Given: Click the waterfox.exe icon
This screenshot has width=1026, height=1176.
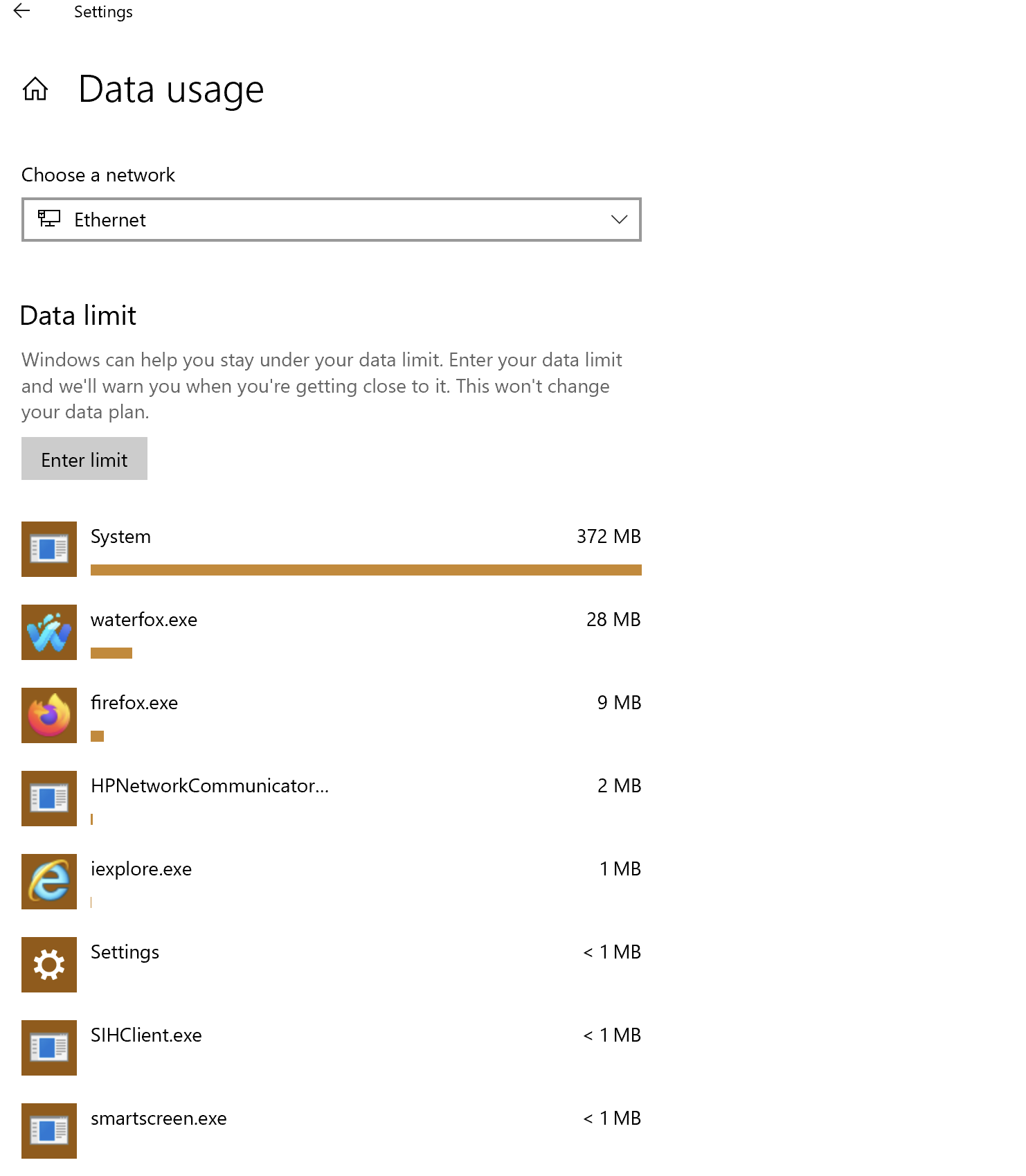Looking at the screenshot, I should click(49, 632).
